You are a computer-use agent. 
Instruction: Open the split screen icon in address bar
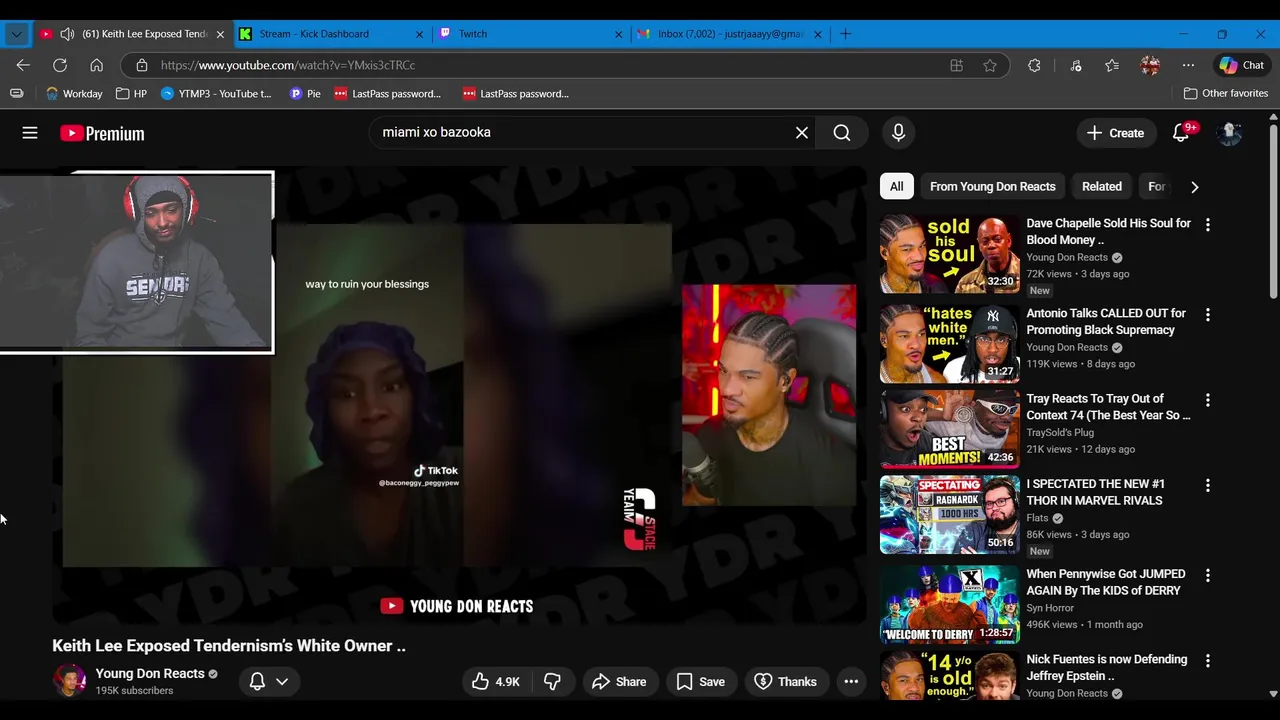tap(956, 65)
